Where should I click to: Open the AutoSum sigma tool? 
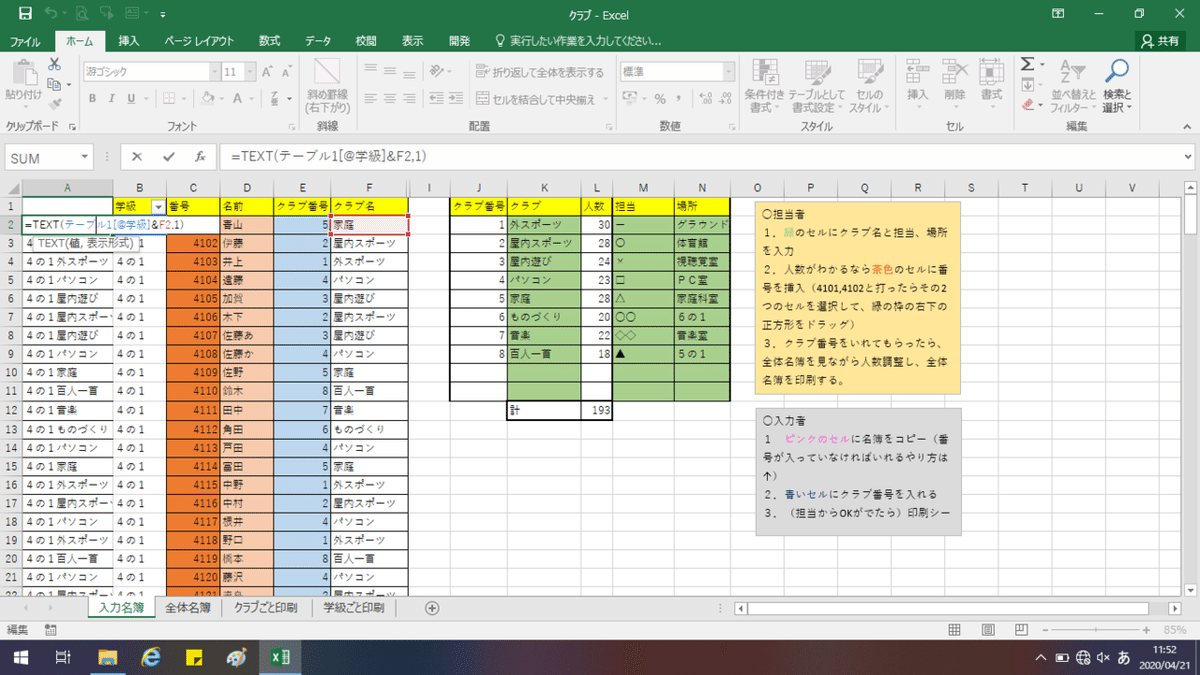point(1026,64)
